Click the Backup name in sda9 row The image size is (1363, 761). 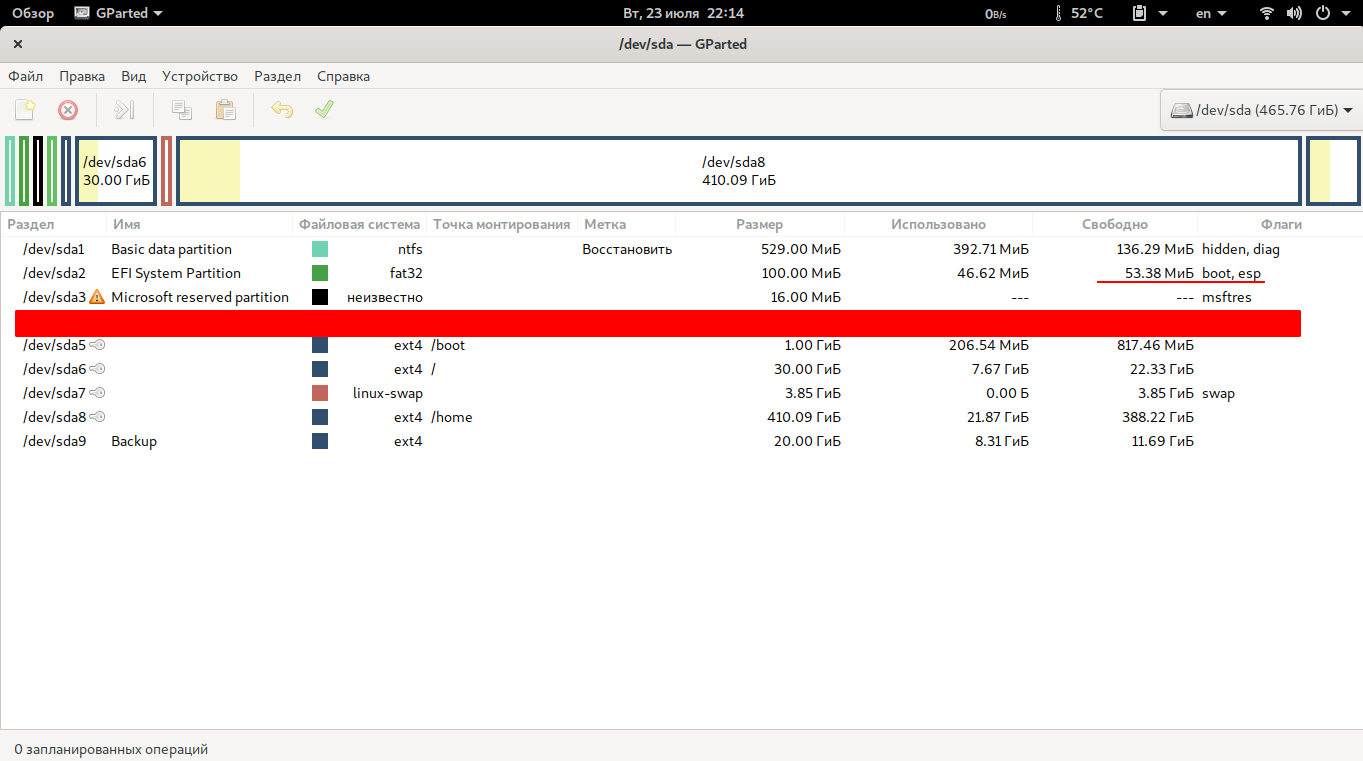click(x=134, y=441)
